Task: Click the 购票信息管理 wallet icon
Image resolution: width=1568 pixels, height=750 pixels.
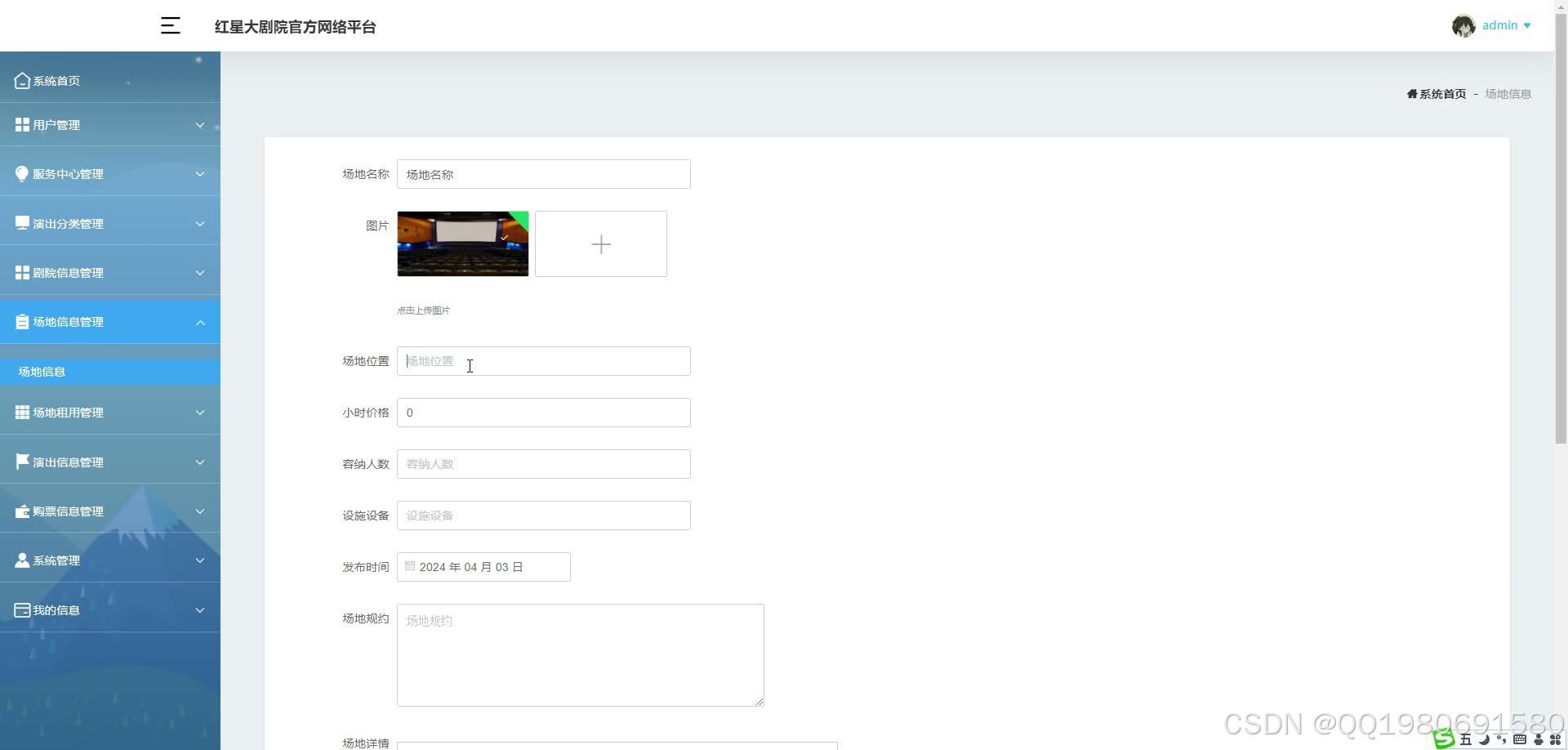Action: pos(22,511)
